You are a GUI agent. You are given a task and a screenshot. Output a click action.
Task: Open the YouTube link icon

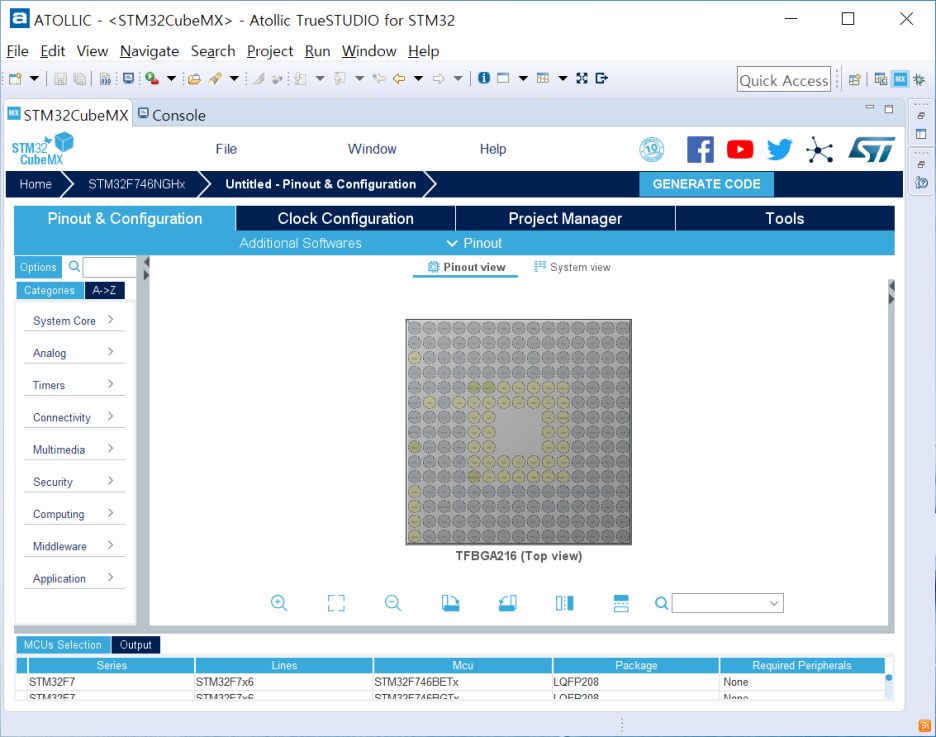pos(740,149)
